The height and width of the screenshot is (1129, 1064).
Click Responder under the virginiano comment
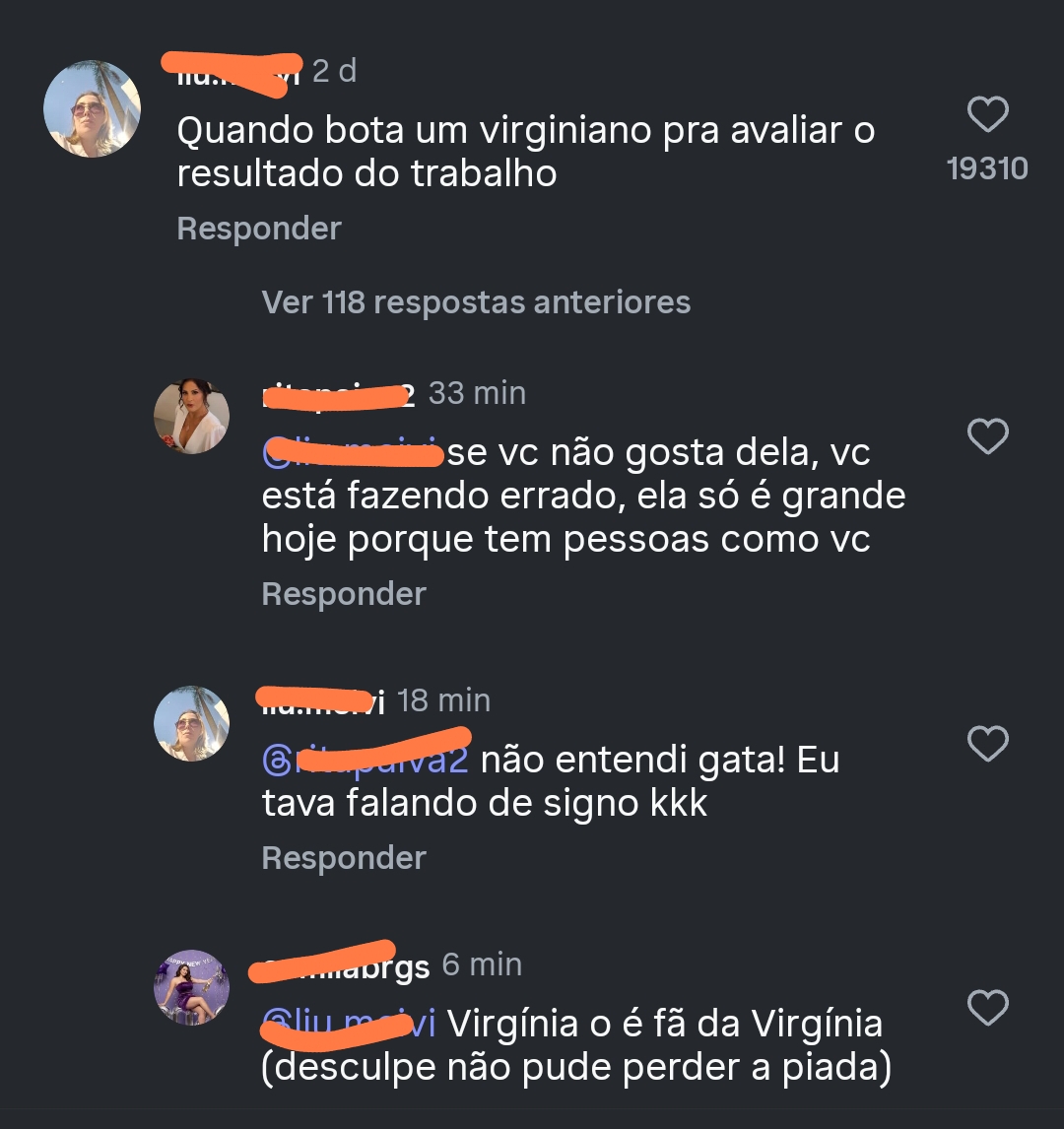259,229
